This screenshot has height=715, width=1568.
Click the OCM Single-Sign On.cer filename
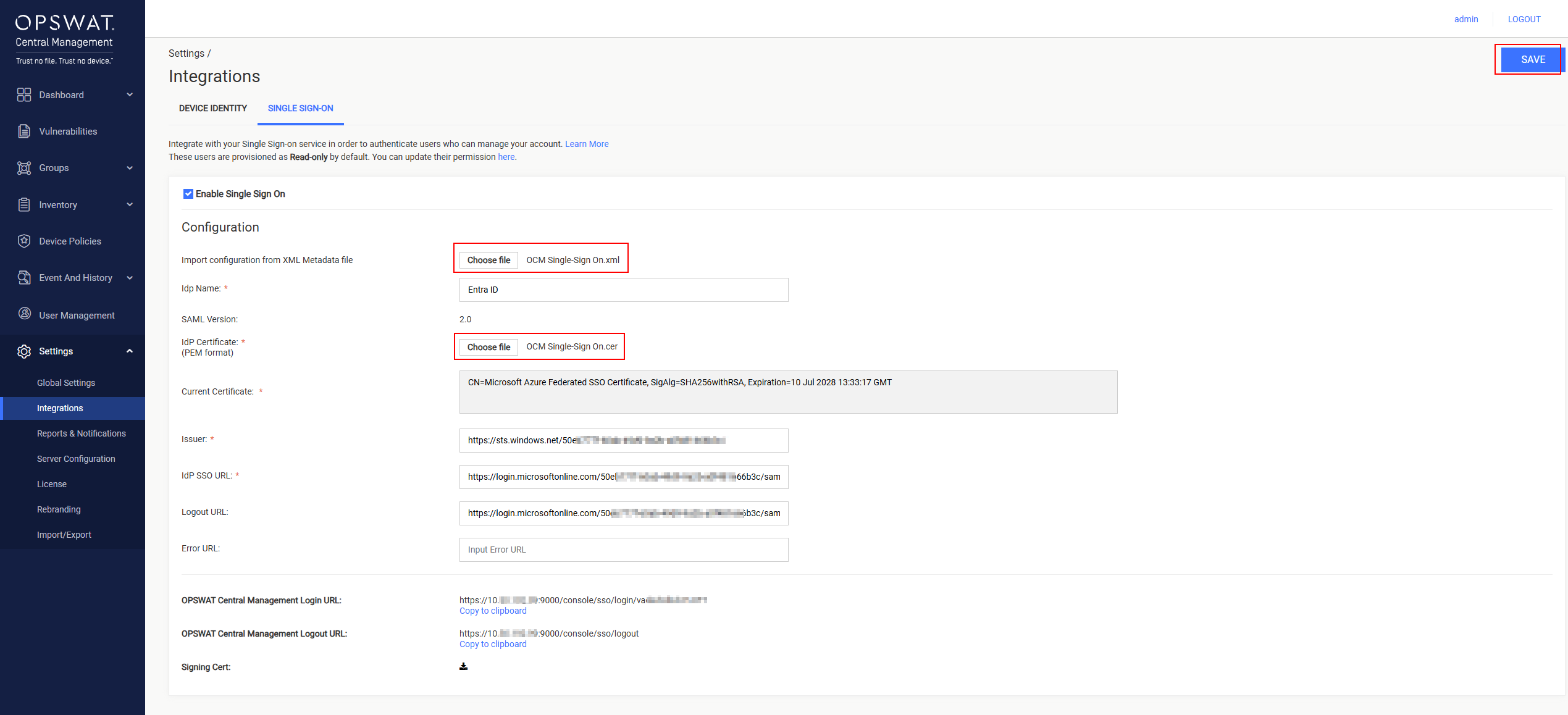point(572,346)
